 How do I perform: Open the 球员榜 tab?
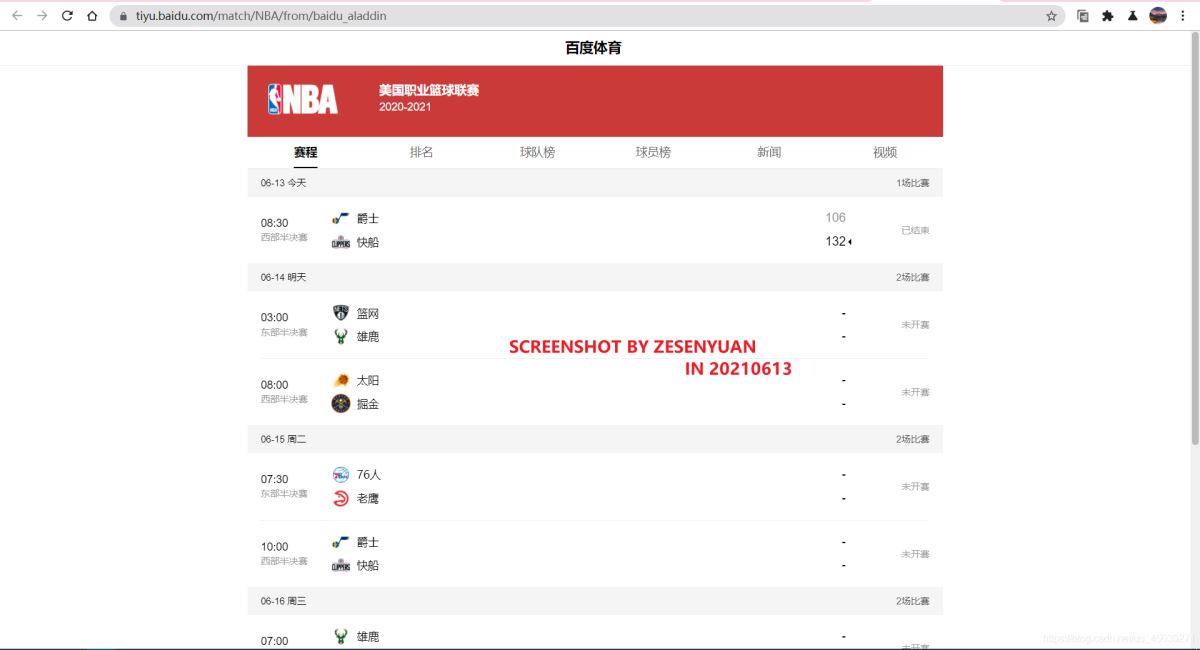[653, 152]
